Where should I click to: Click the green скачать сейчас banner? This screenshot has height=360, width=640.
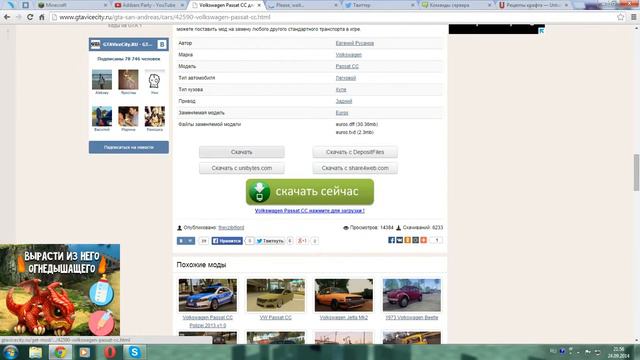310,192
